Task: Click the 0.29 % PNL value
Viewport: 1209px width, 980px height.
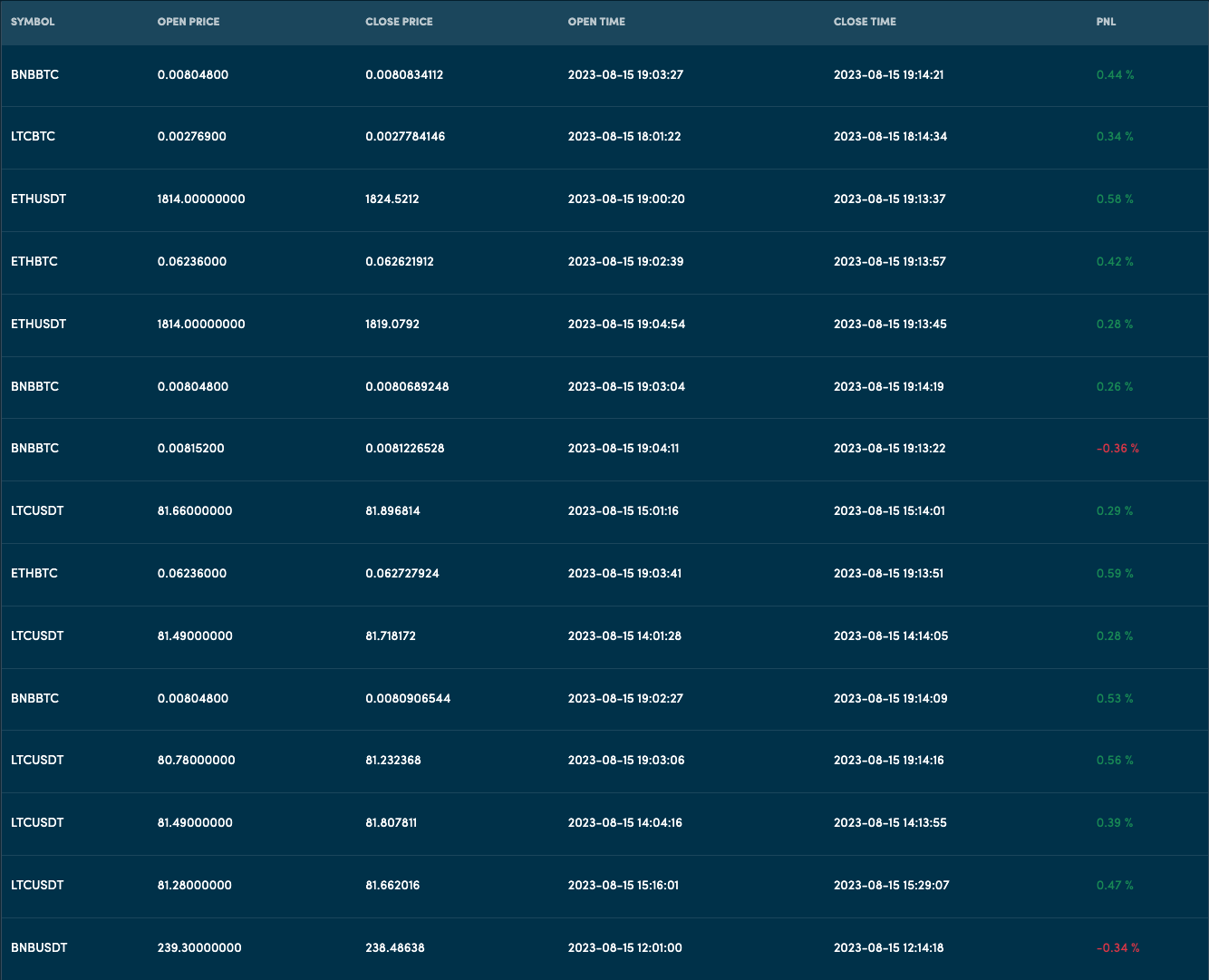Action: tap(1115, 511)
